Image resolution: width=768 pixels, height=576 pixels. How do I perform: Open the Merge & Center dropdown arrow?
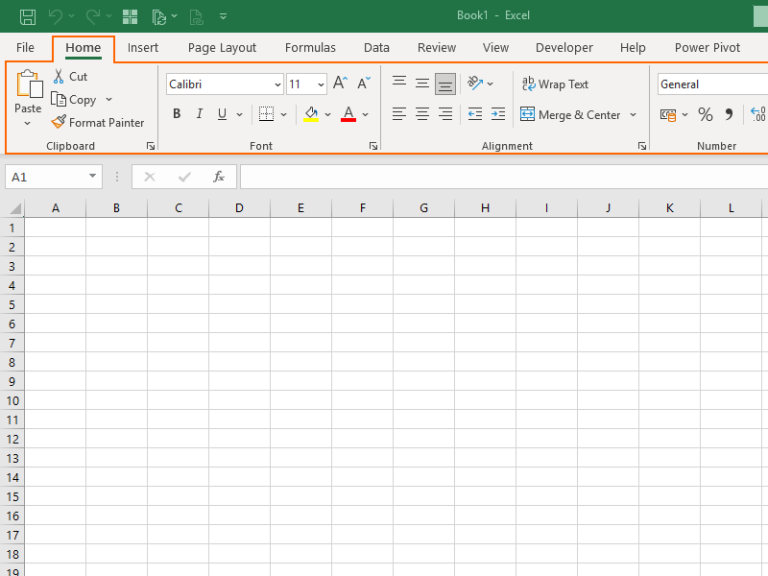(x=633, y=115)
